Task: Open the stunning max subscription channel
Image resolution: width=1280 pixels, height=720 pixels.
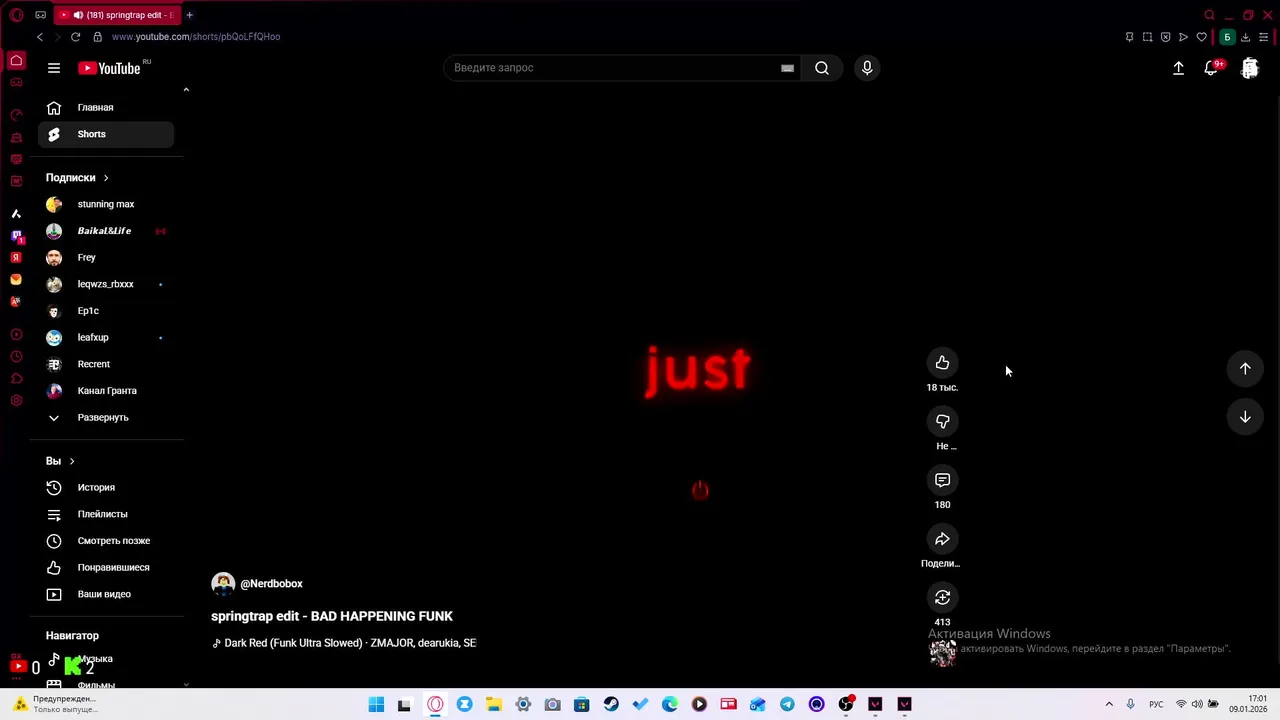Action: pyautogui.click(x=106, y=204)
